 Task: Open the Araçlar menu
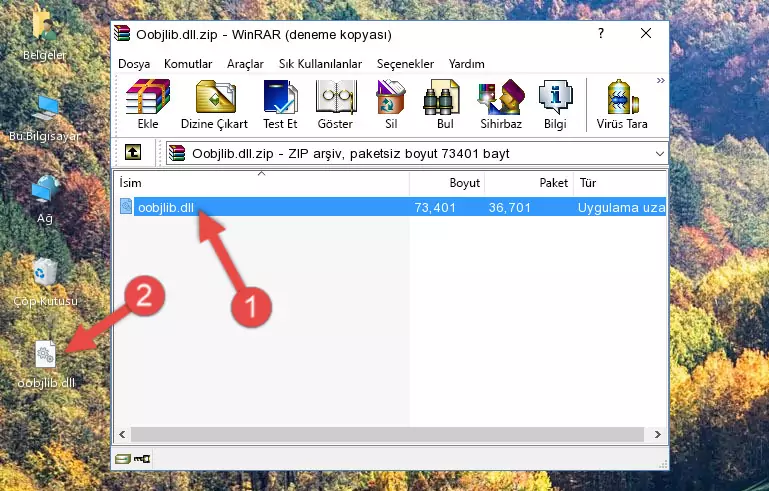tap(245, 64)
